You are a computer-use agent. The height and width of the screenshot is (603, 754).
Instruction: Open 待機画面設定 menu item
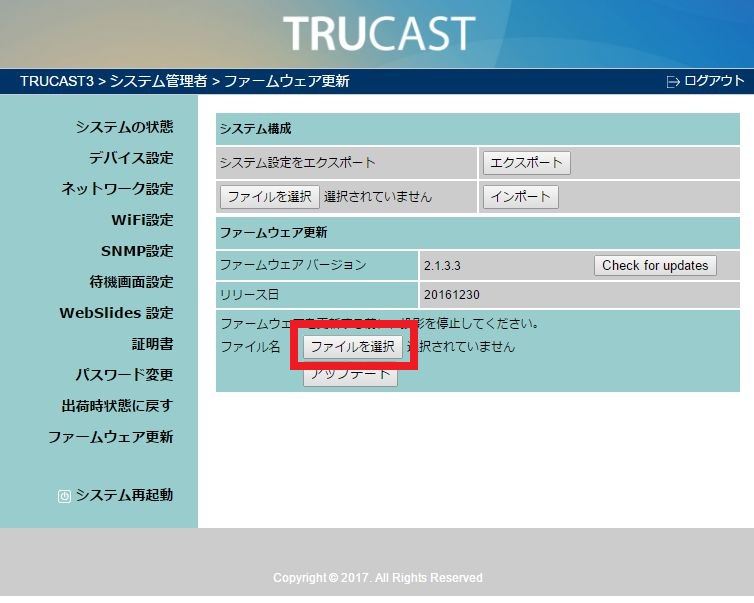131,282
